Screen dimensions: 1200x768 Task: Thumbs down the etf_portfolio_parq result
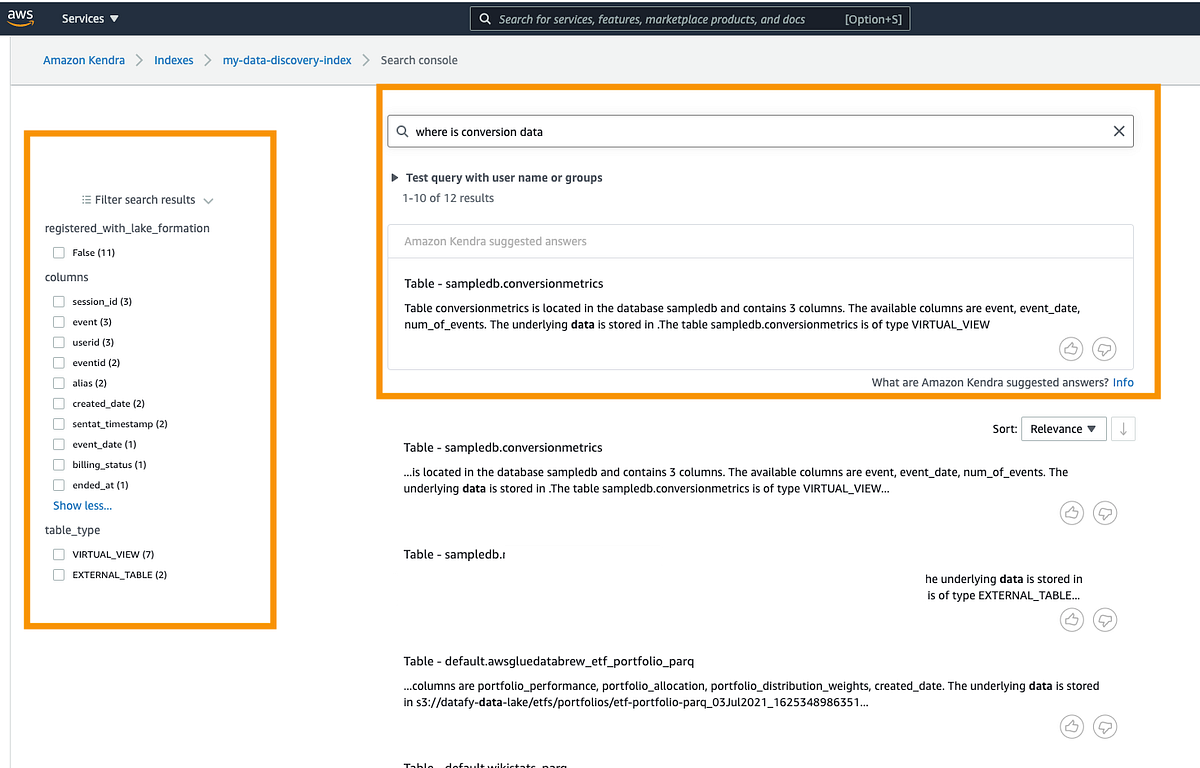click(1105, 726)
